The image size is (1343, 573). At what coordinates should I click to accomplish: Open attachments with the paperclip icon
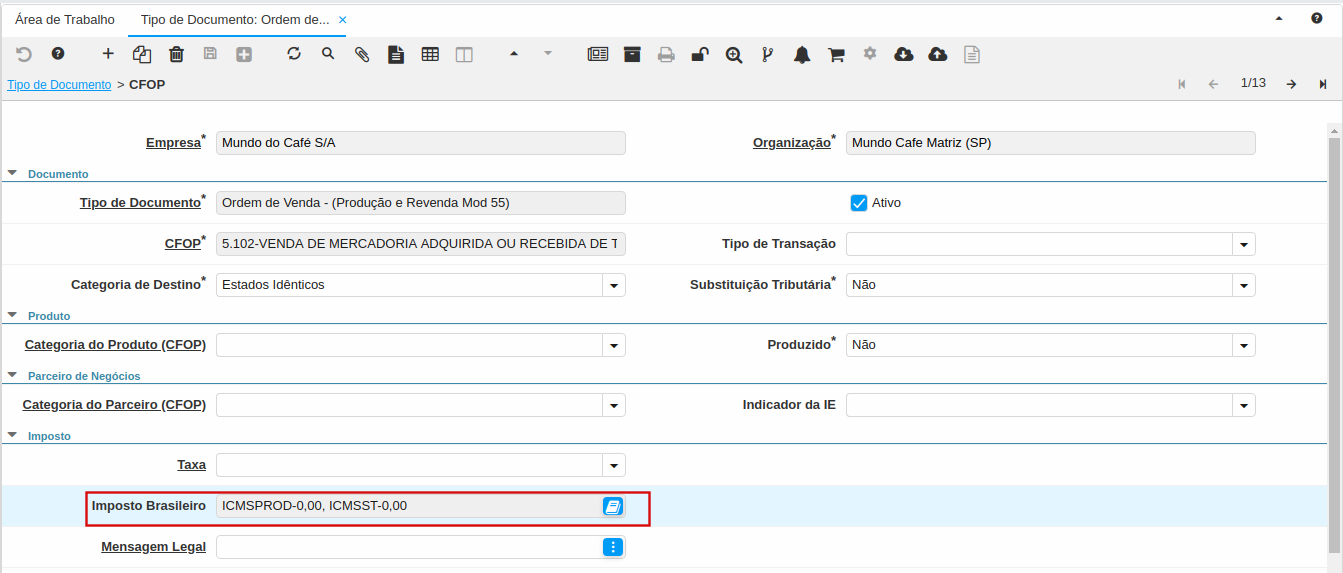(362, 54)
